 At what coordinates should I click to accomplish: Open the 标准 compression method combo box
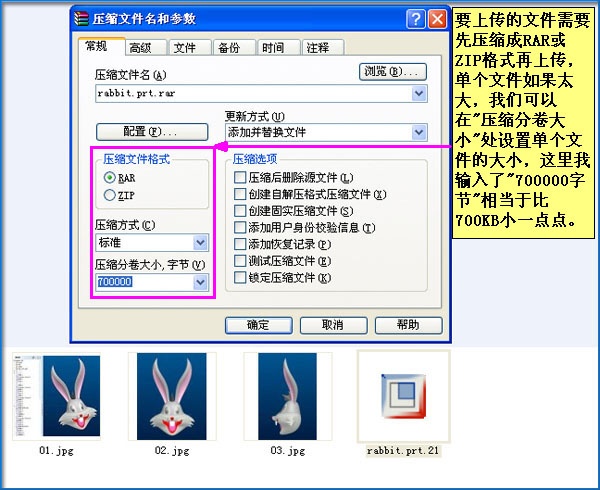[152, 243]
